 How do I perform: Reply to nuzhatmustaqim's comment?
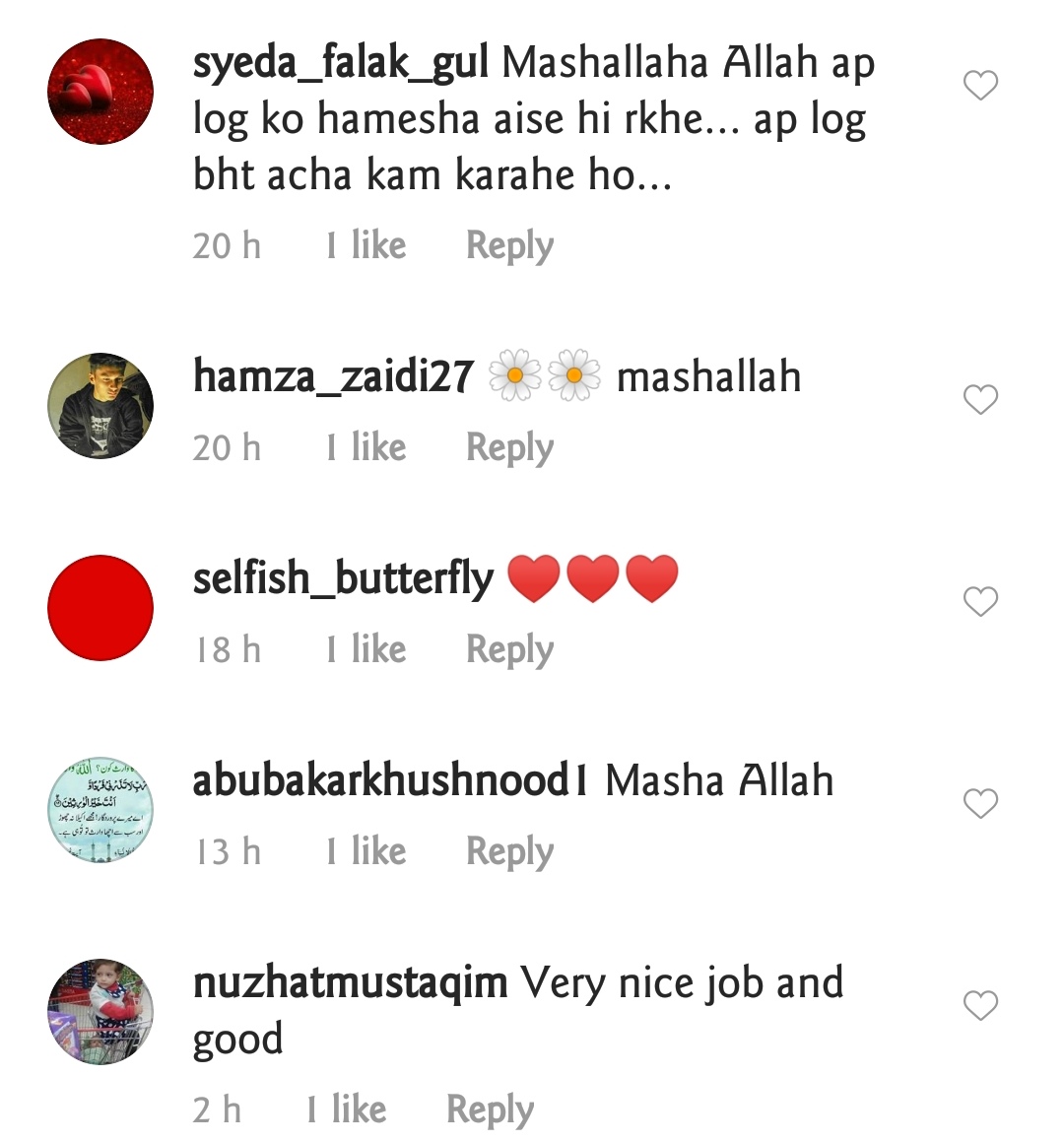tap(491, 1110)
